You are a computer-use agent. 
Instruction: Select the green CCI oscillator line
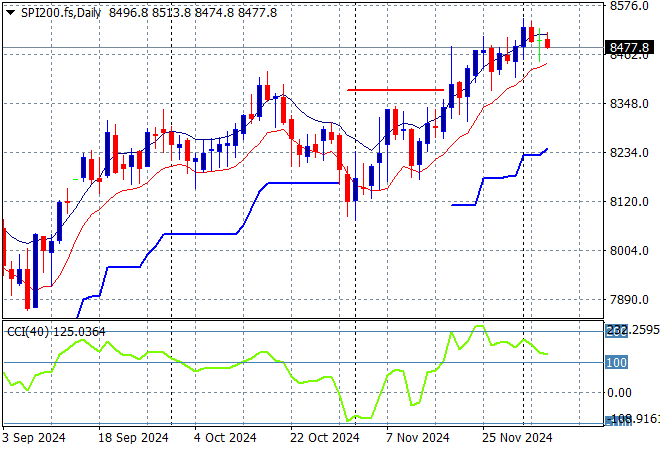pos(276,373)
